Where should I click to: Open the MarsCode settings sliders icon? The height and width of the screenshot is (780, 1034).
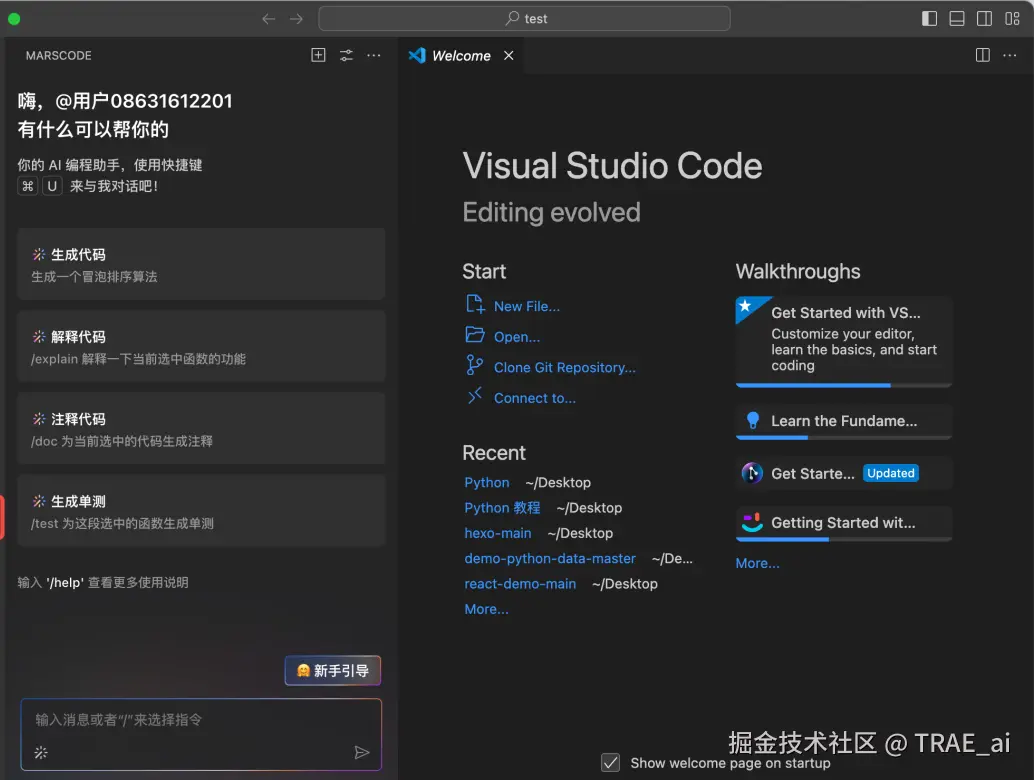[346, 56]
